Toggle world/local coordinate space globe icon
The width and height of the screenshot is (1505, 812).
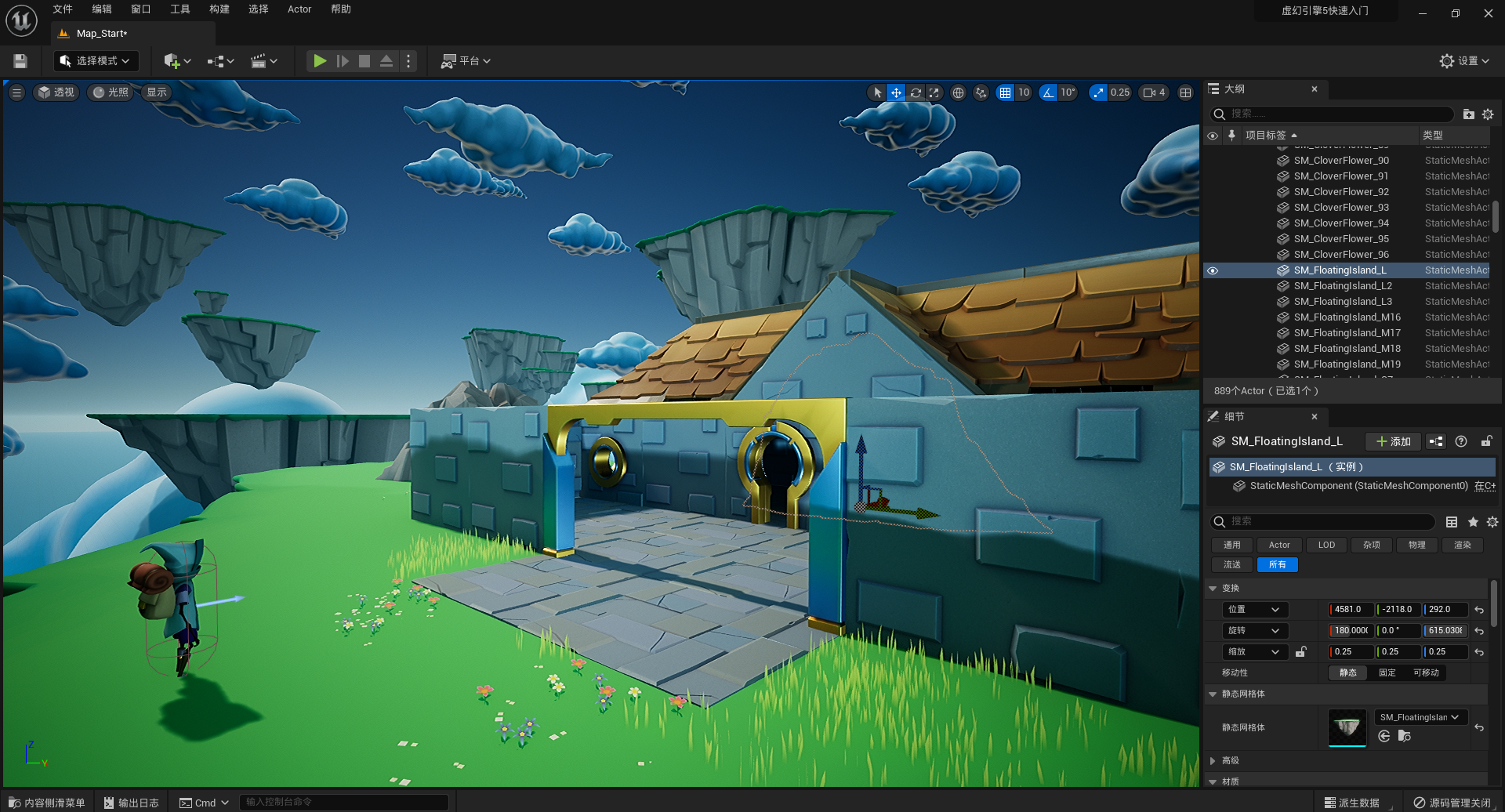tap(958, 92)
